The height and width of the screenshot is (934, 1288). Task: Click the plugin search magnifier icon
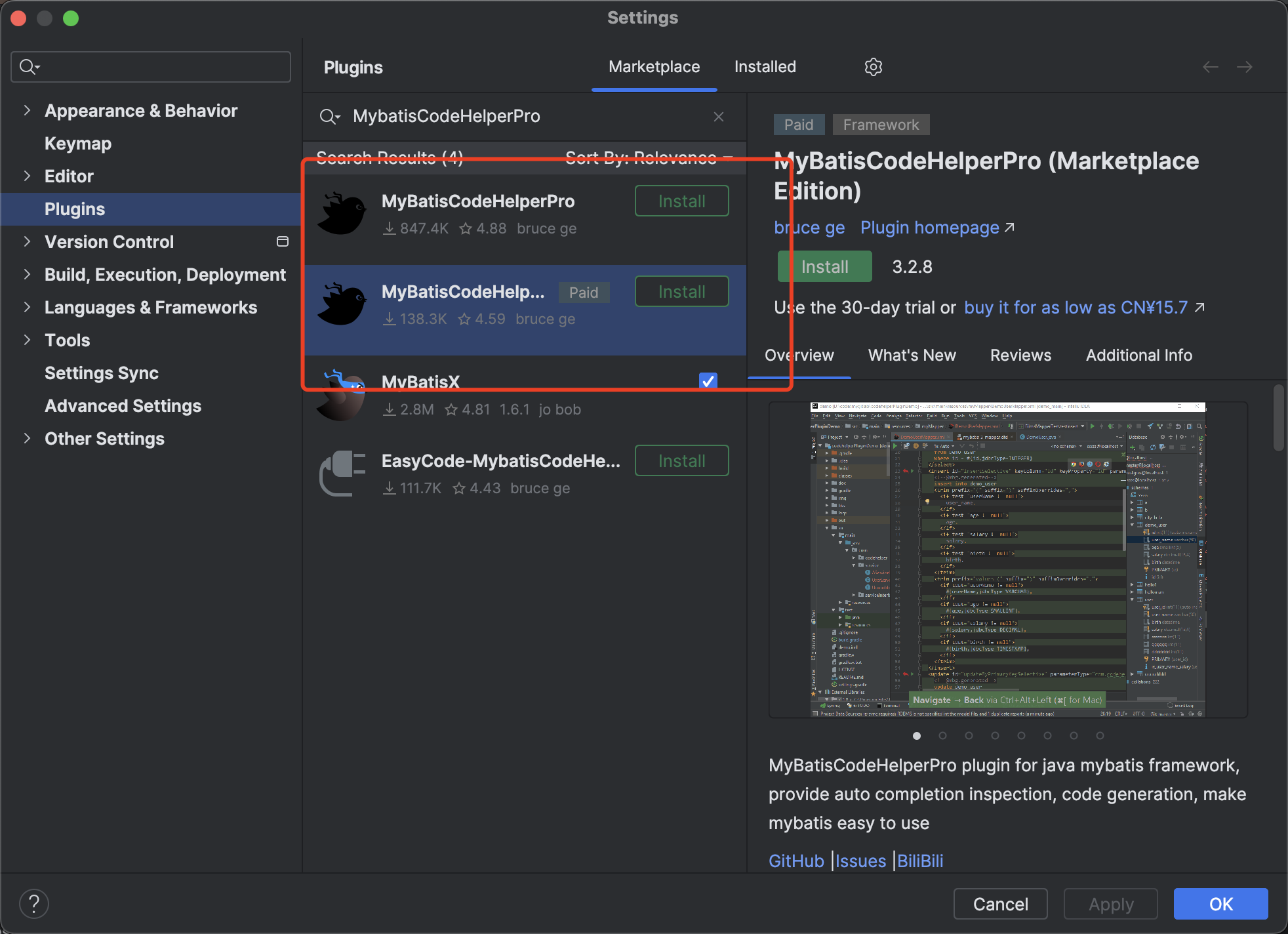329,117
